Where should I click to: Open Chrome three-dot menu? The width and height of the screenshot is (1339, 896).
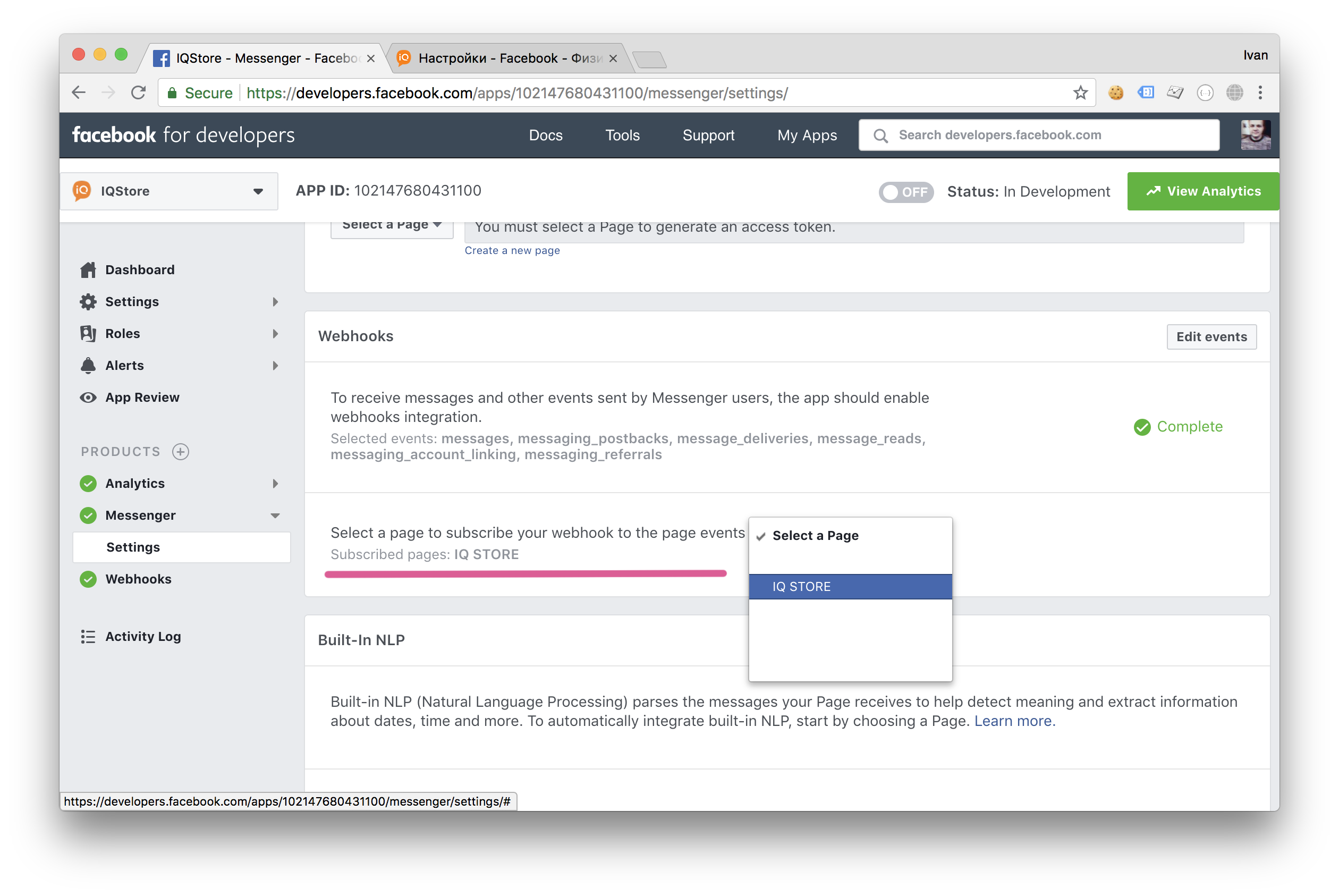coord(1260,92)
